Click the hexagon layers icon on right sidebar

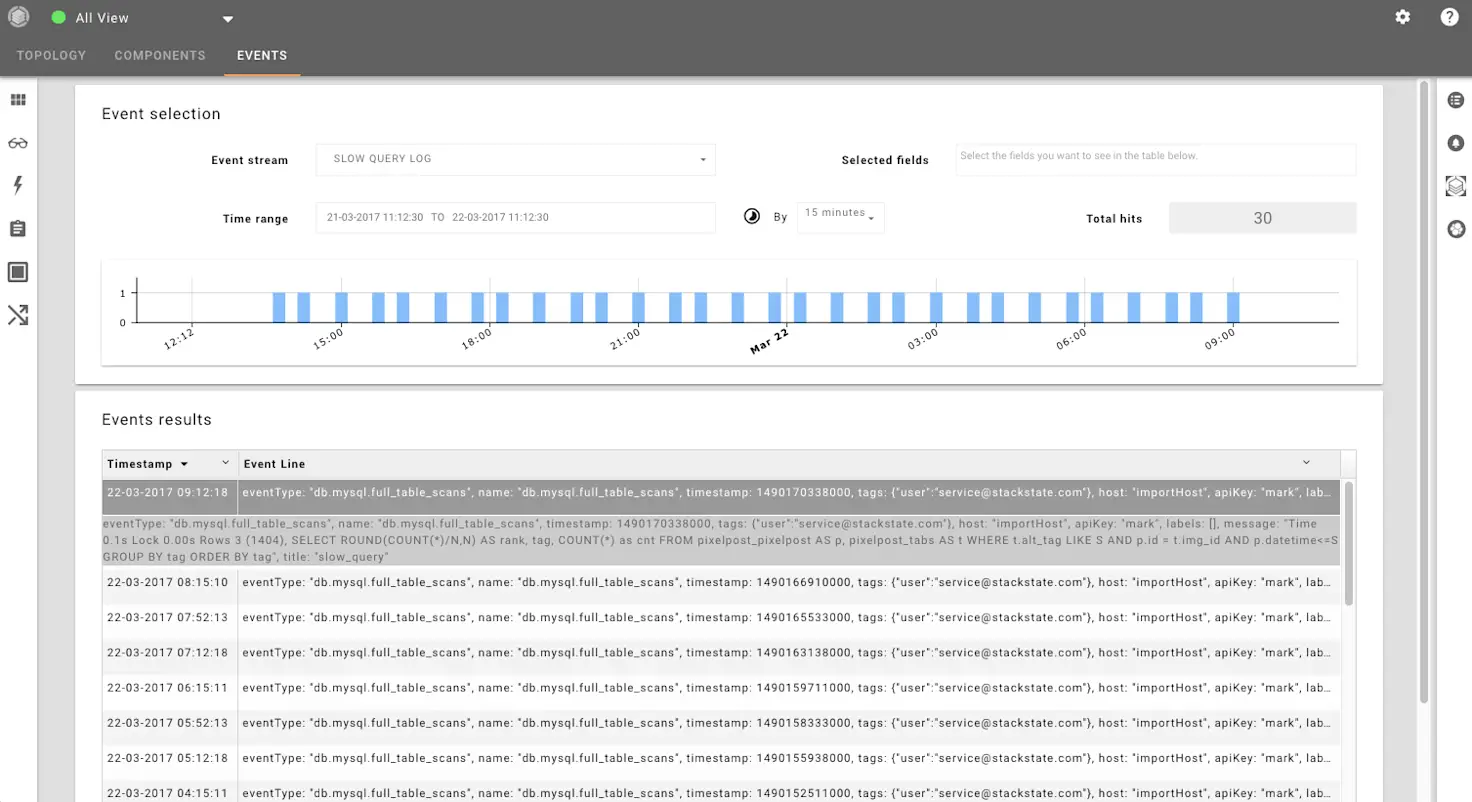1456,185
